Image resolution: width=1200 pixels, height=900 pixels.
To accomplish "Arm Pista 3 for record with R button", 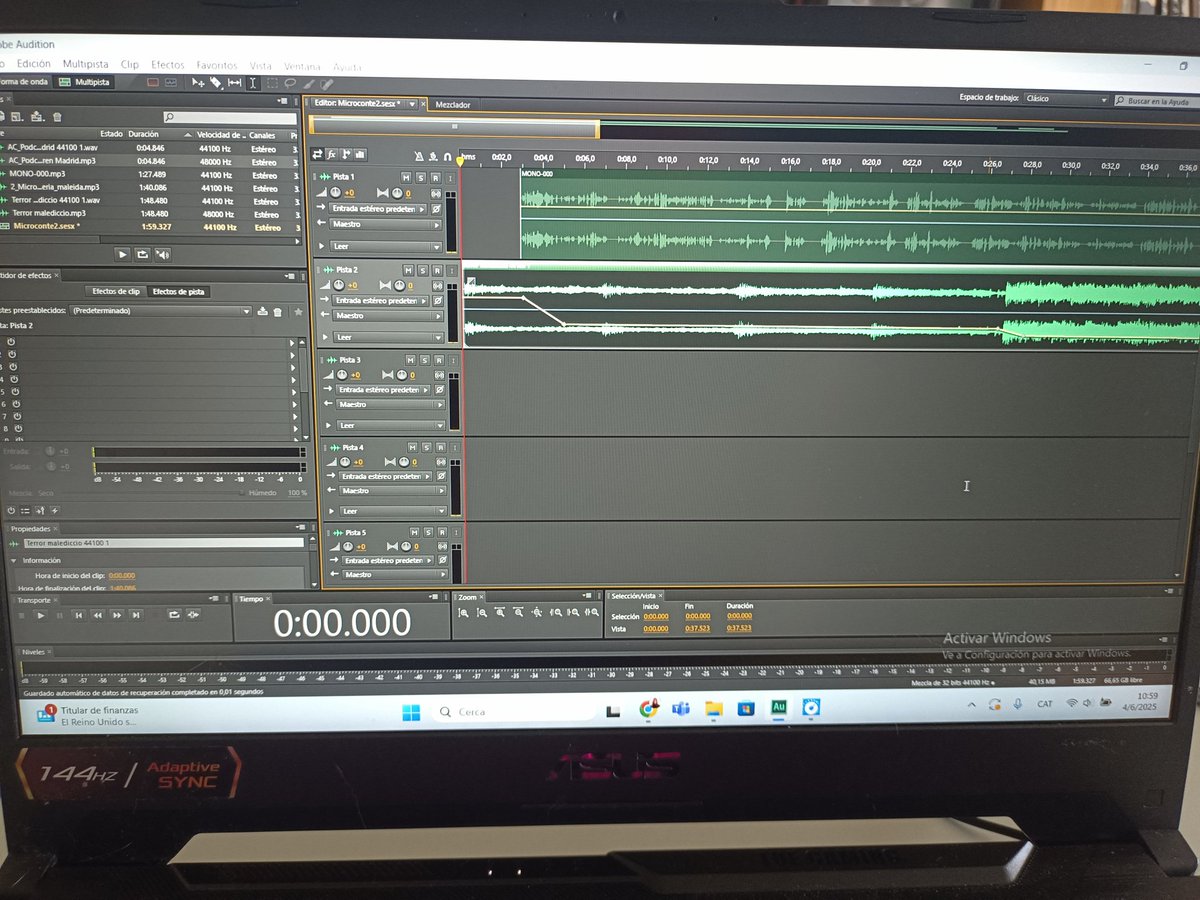I will point(437,359).
